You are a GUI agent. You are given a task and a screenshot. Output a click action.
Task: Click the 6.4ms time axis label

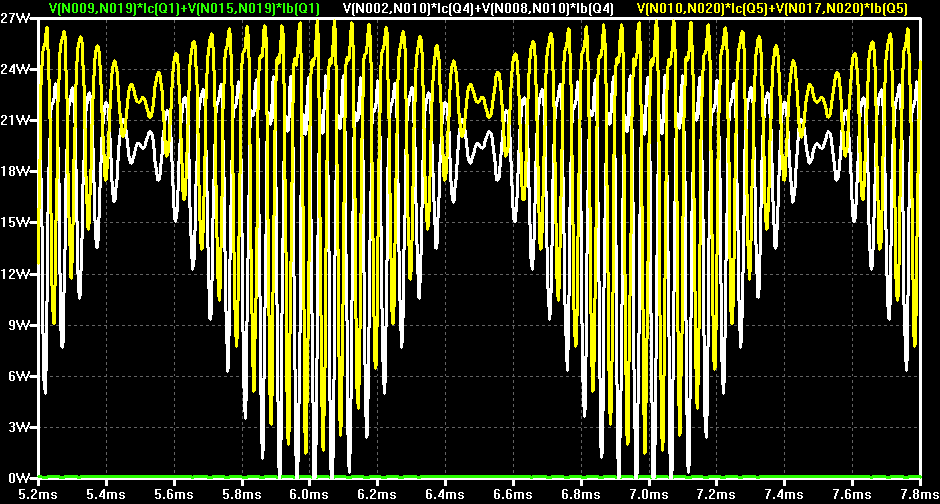(x=445, y=494)
